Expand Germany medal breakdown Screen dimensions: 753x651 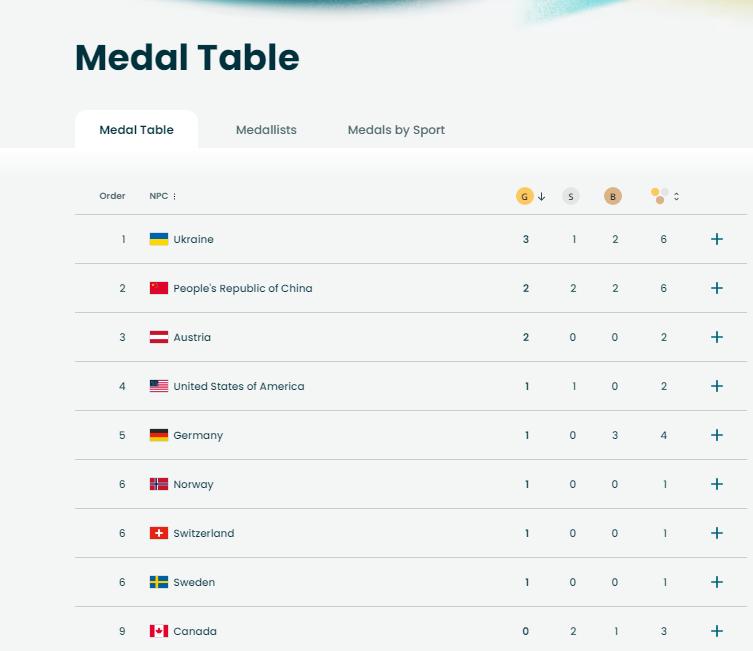tap(716, 435)
